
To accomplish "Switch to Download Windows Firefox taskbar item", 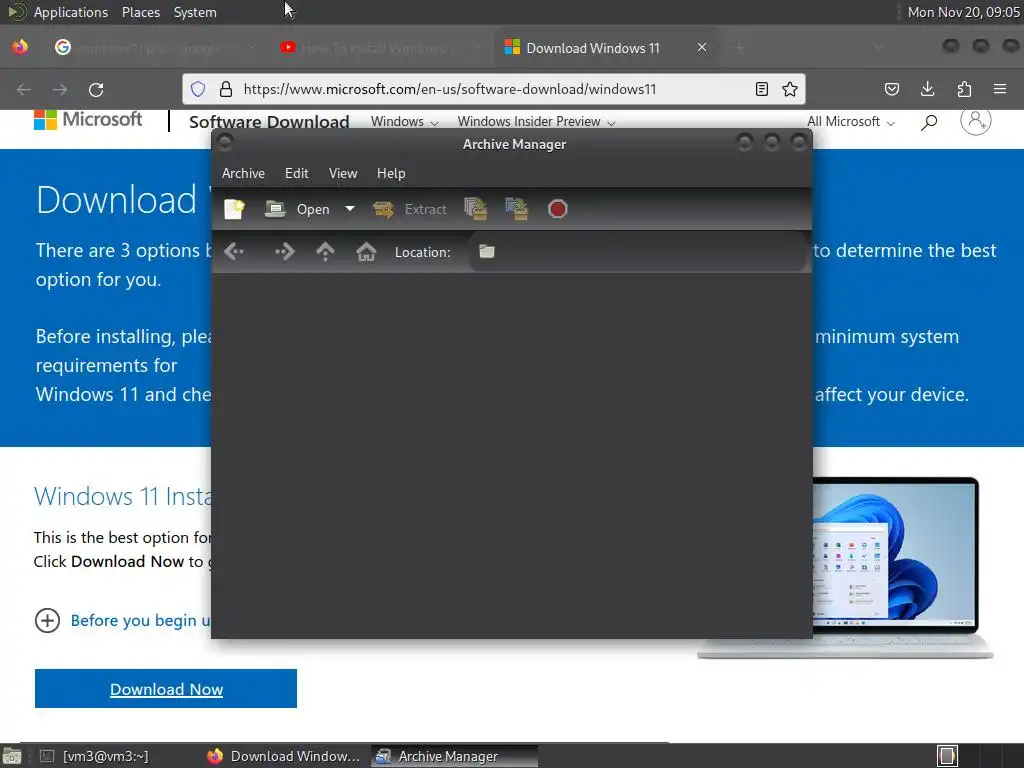I will point(283,756).
